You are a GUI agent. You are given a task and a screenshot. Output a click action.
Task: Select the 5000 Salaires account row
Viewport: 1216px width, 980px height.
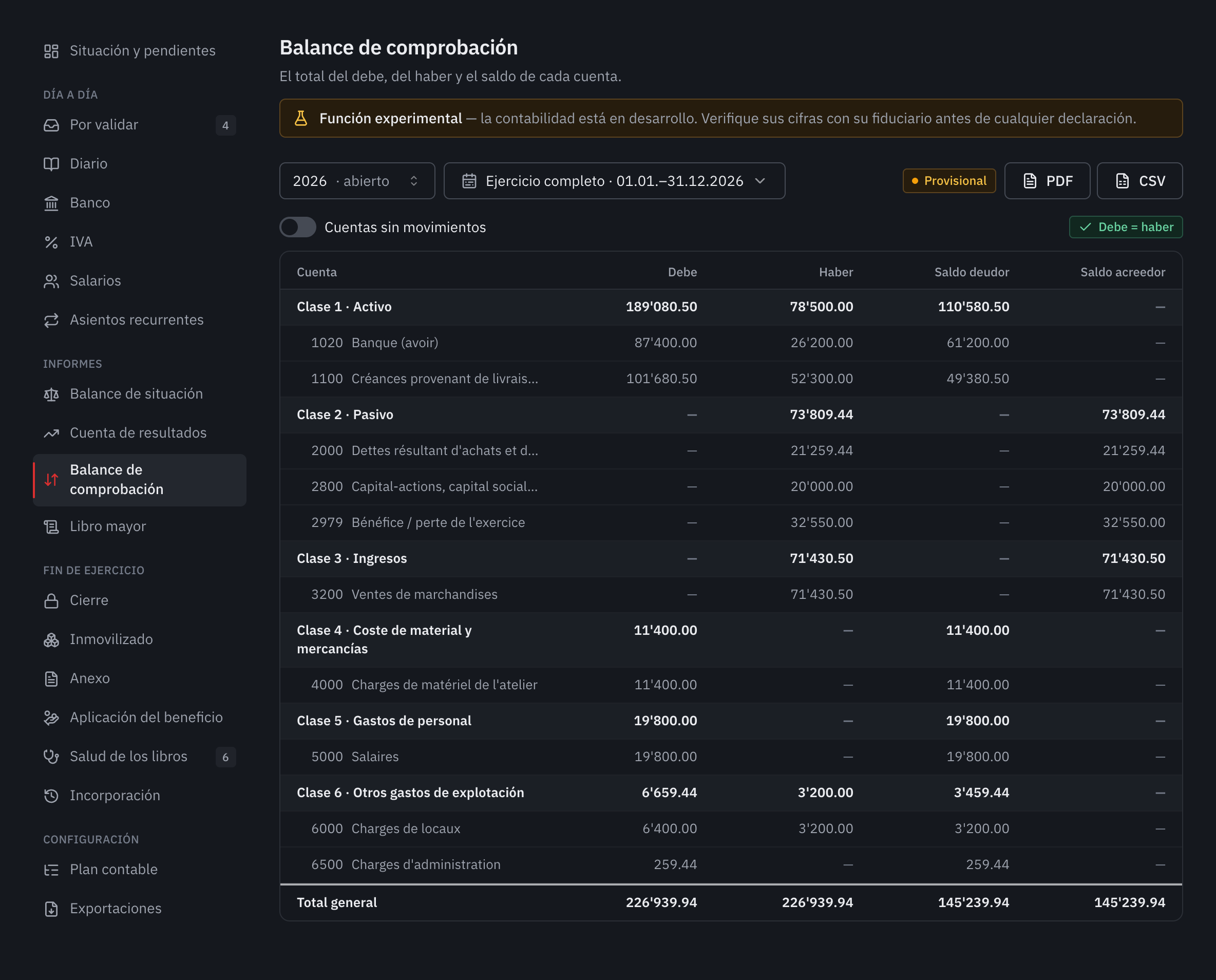[731, 757]
